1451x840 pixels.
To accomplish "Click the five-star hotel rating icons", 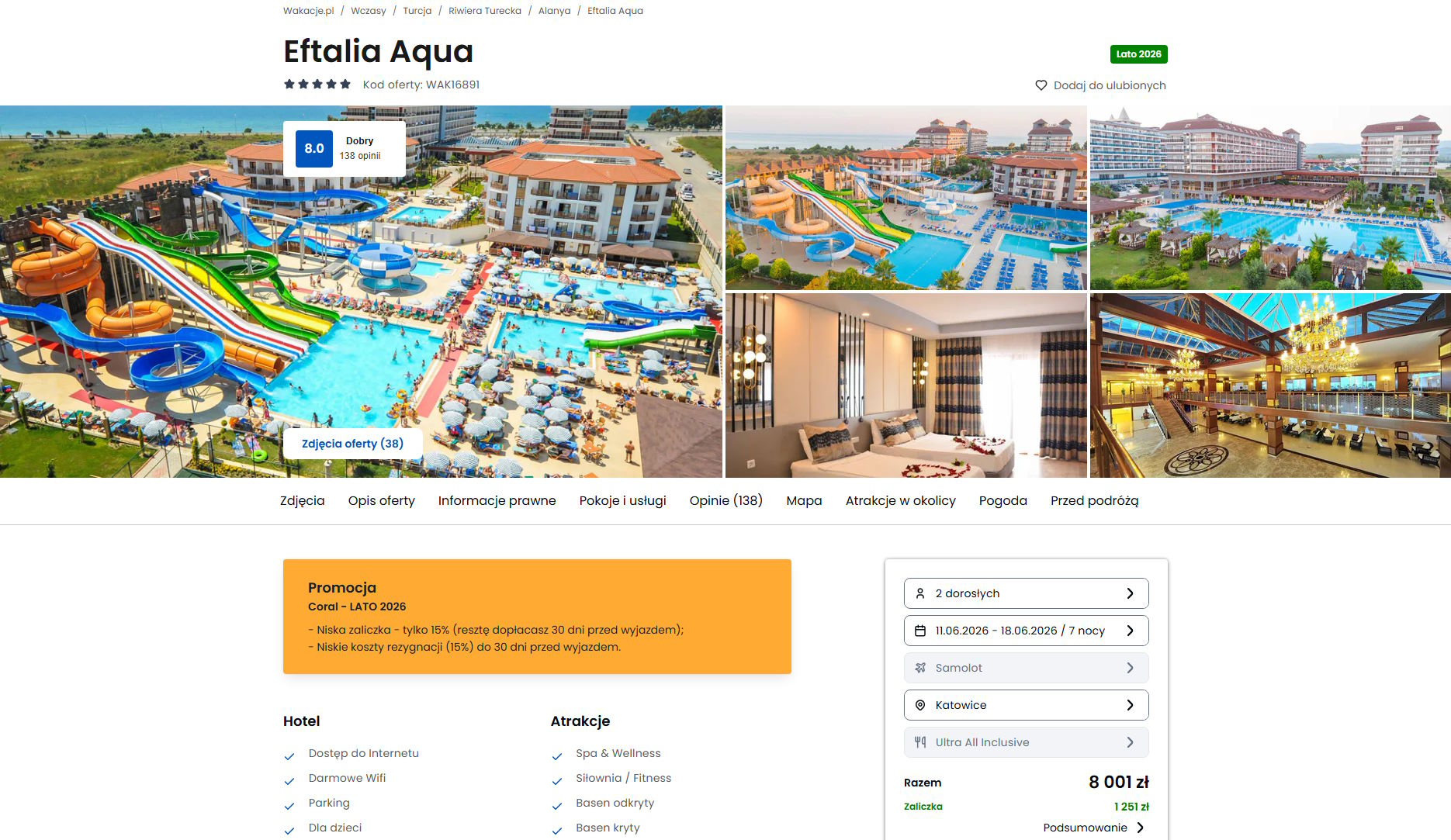I will (x=317, y=84).
